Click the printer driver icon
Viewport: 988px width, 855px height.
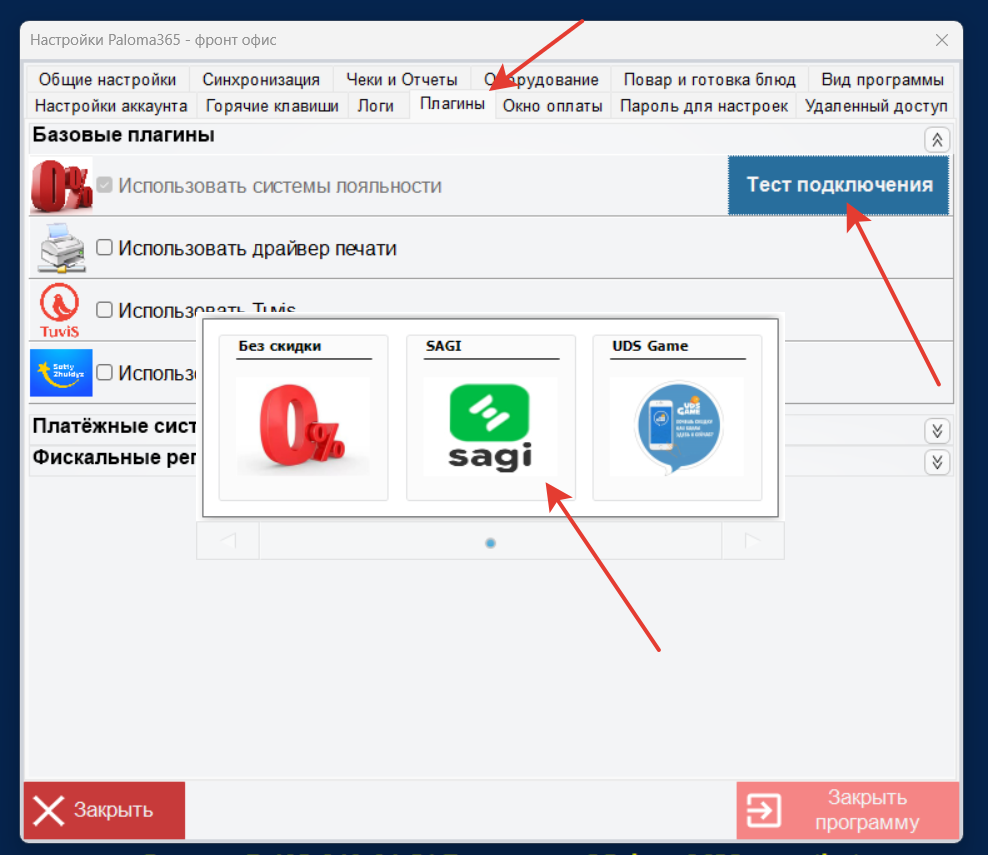(61, 248)
